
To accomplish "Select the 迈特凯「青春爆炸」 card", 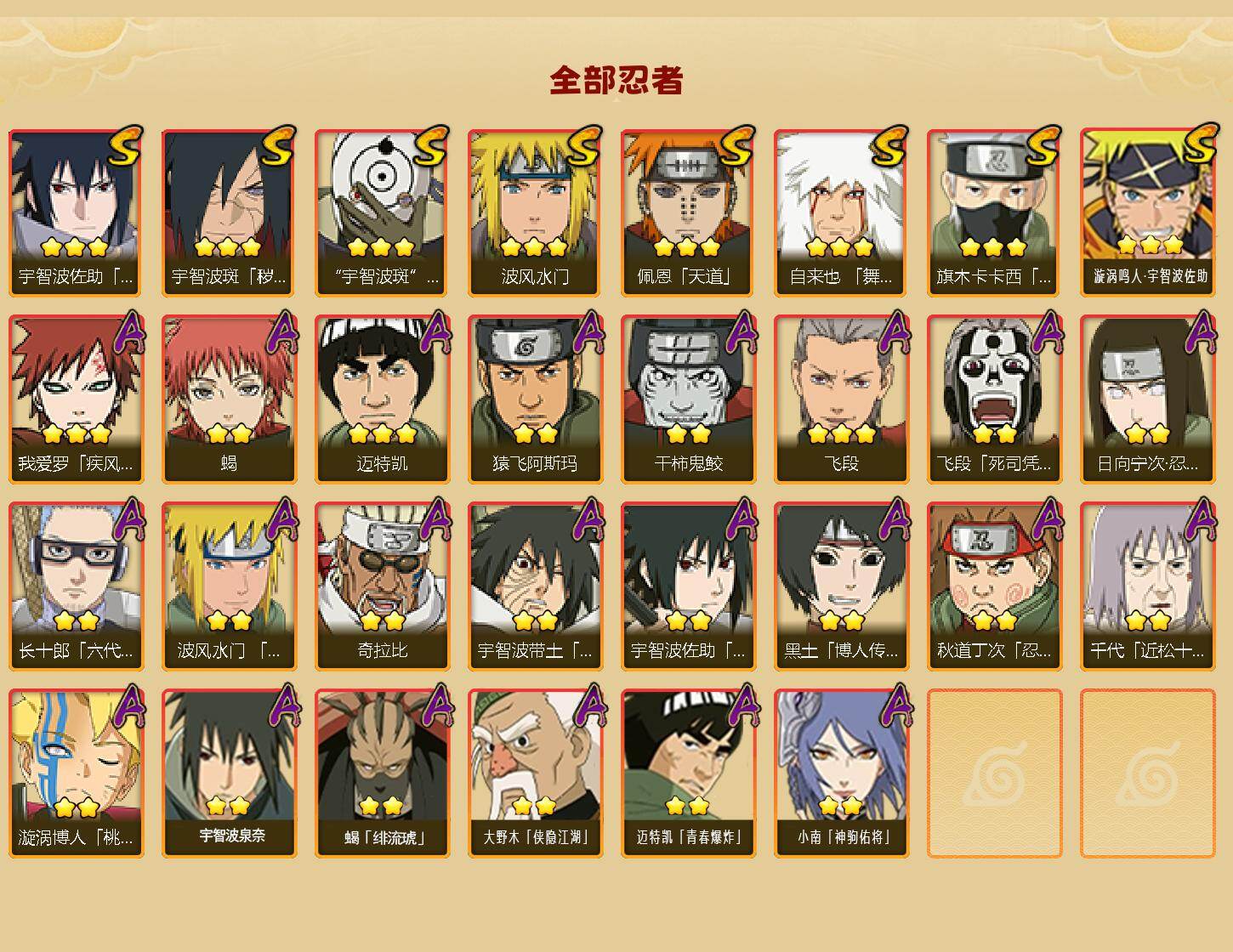I will [688, 773].
